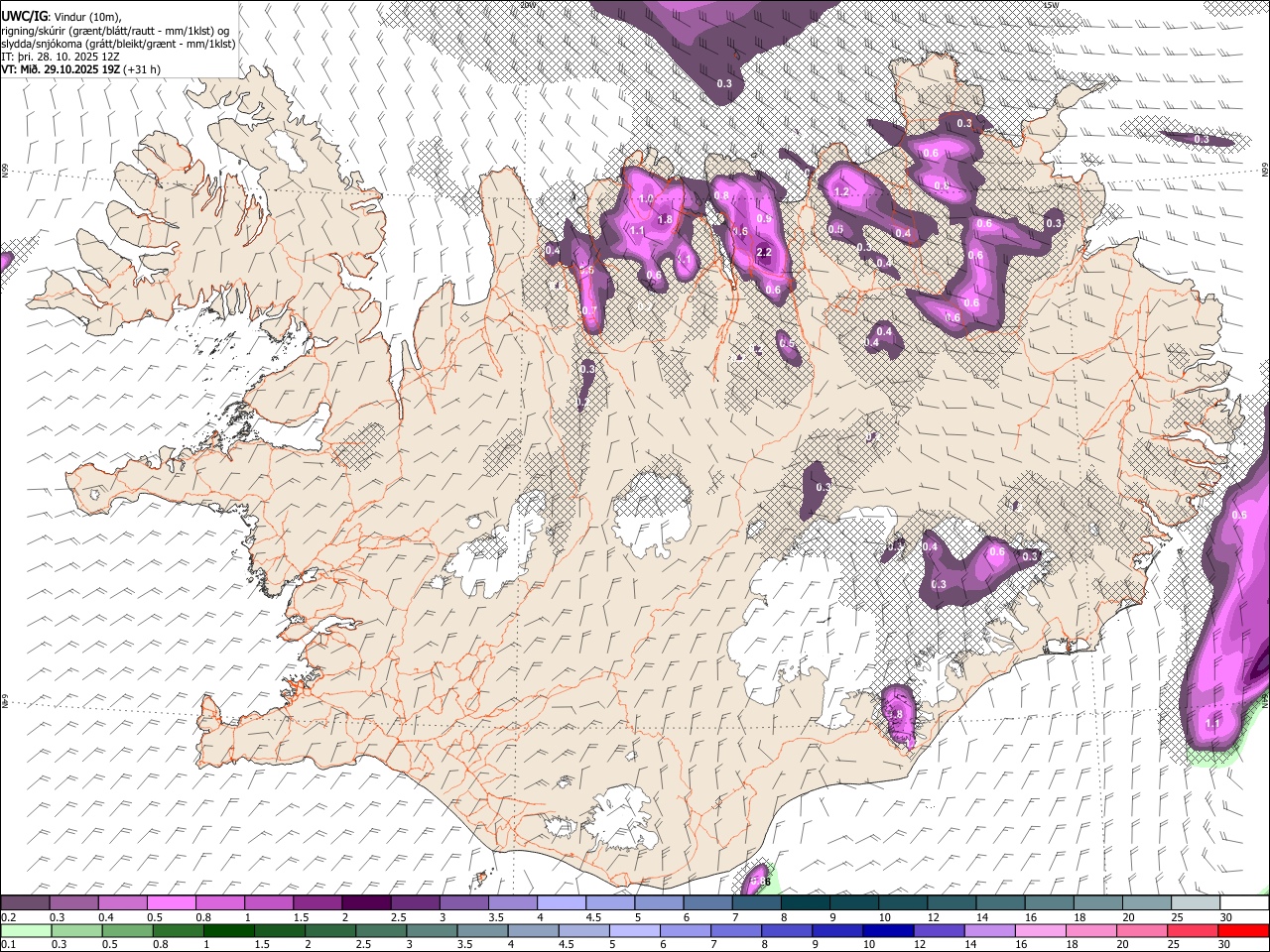Click the '0.2' label in top legend row
The image size is (1270, 952).
point(8,917)
